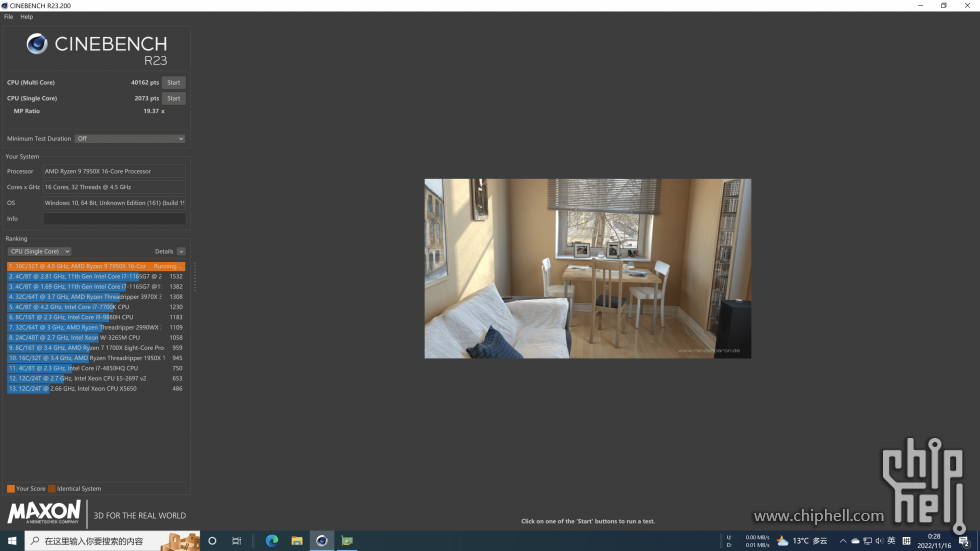This screenshot has width=980, height=551.
Task: Select ranking row 5 Core i7-7700K
Action: [x=96, y=307]
